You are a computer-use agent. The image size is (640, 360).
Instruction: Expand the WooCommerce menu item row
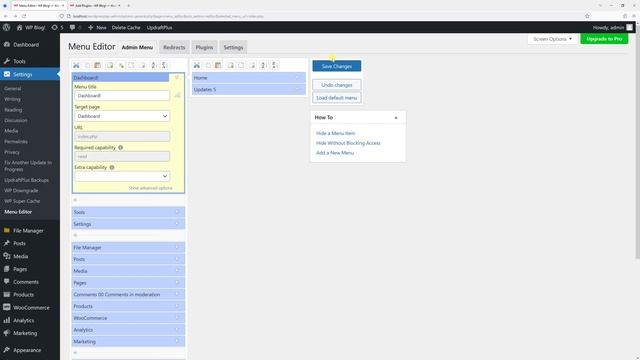(177, 318)
